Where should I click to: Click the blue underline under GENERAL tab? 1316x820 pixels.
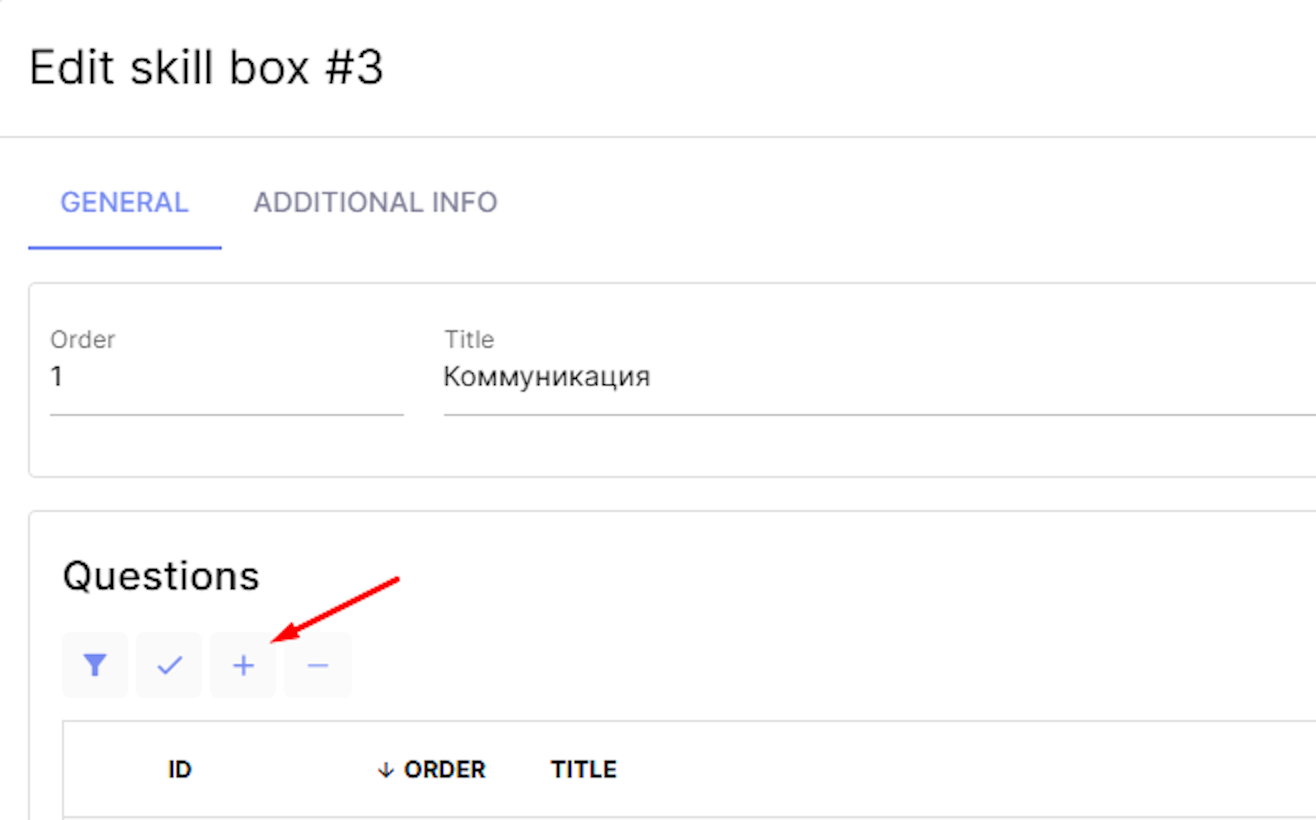click(x=124, y=247)
